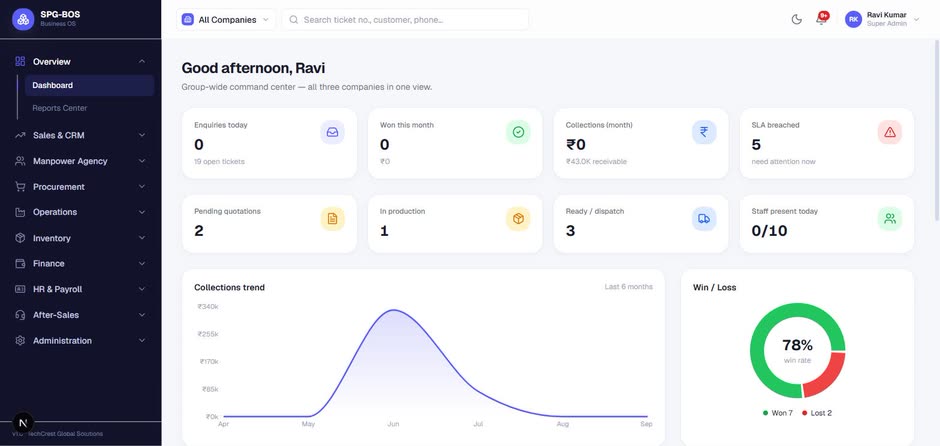Expand the Sales & CRM chevron

142,135
